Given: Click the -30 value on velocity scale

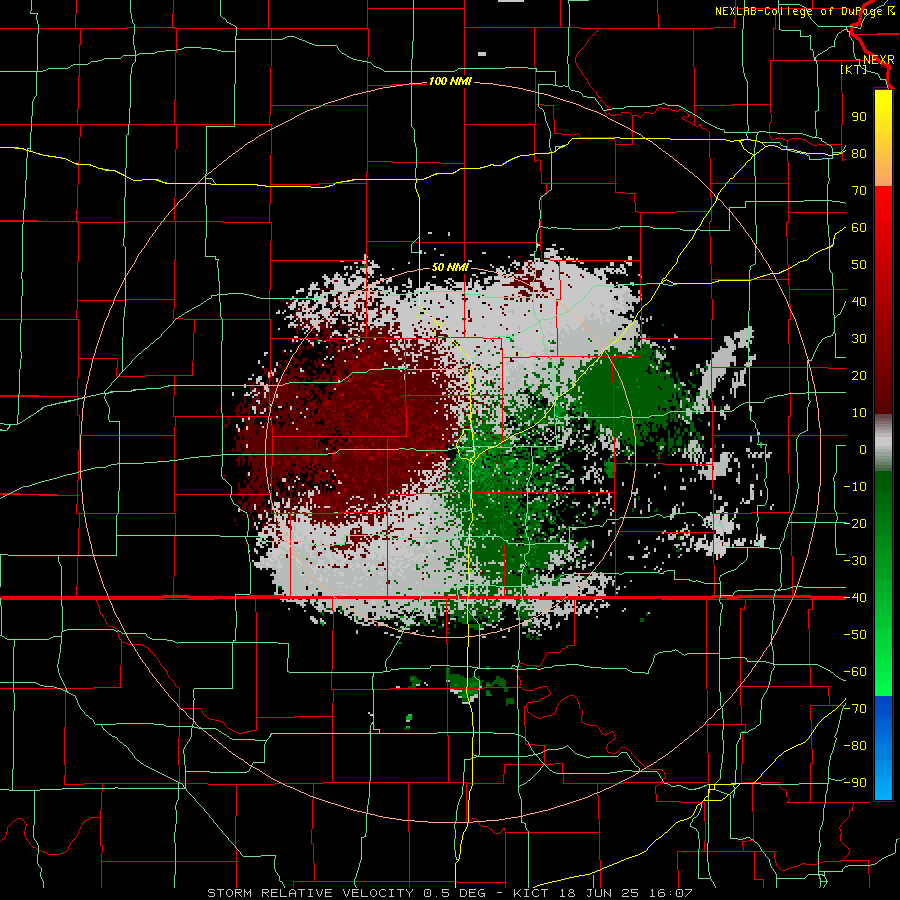Looking at the screenshot, I should point(855,561).
